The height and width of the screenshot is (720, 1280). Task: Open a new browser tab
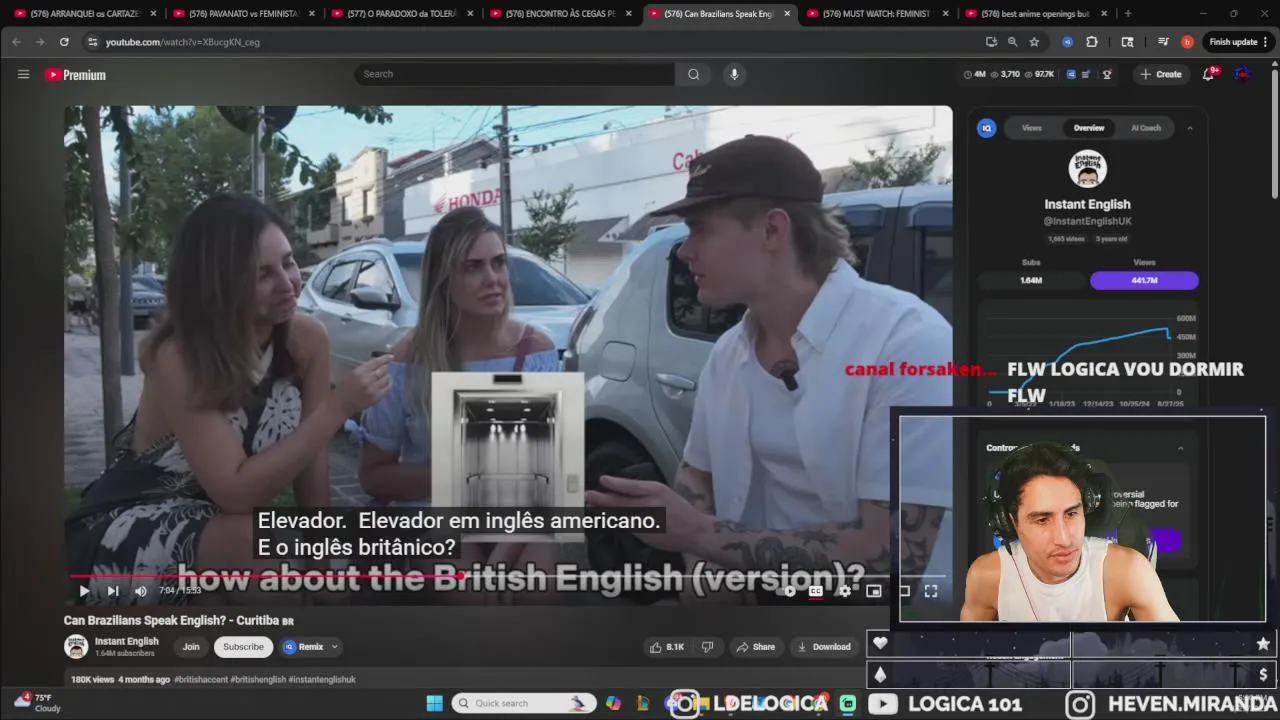tap(1128, 14)
